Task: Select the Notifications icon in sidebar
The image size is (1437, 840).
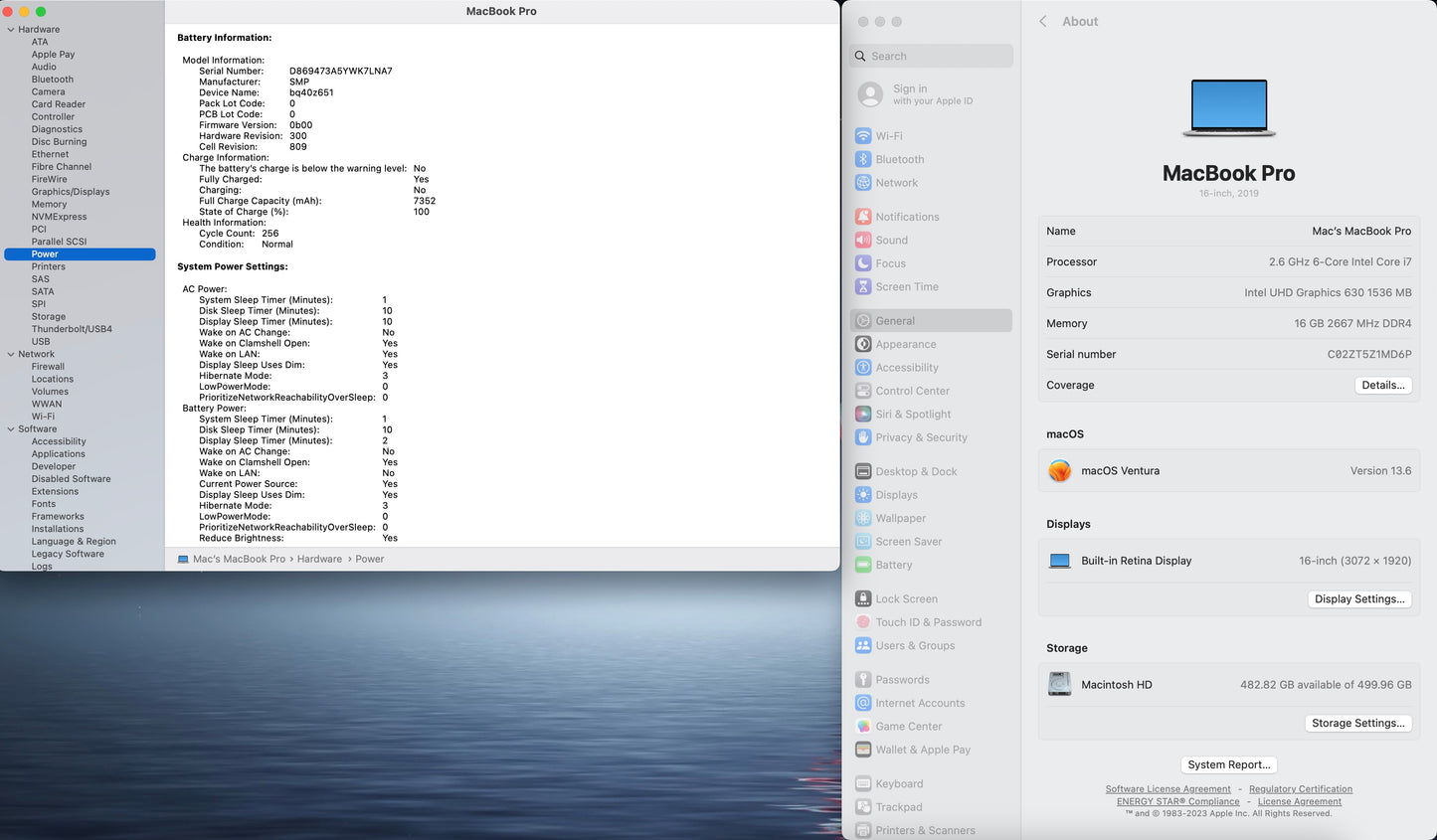Action: pos(863,217)
